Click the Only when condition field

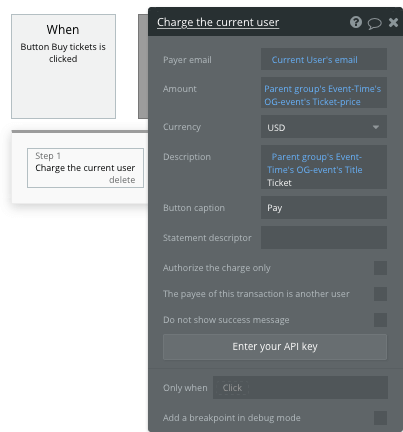click(300, 388)
